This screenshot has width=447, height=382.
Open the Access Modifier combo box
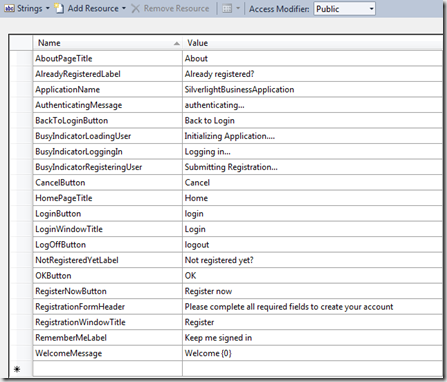click(344, 9)
